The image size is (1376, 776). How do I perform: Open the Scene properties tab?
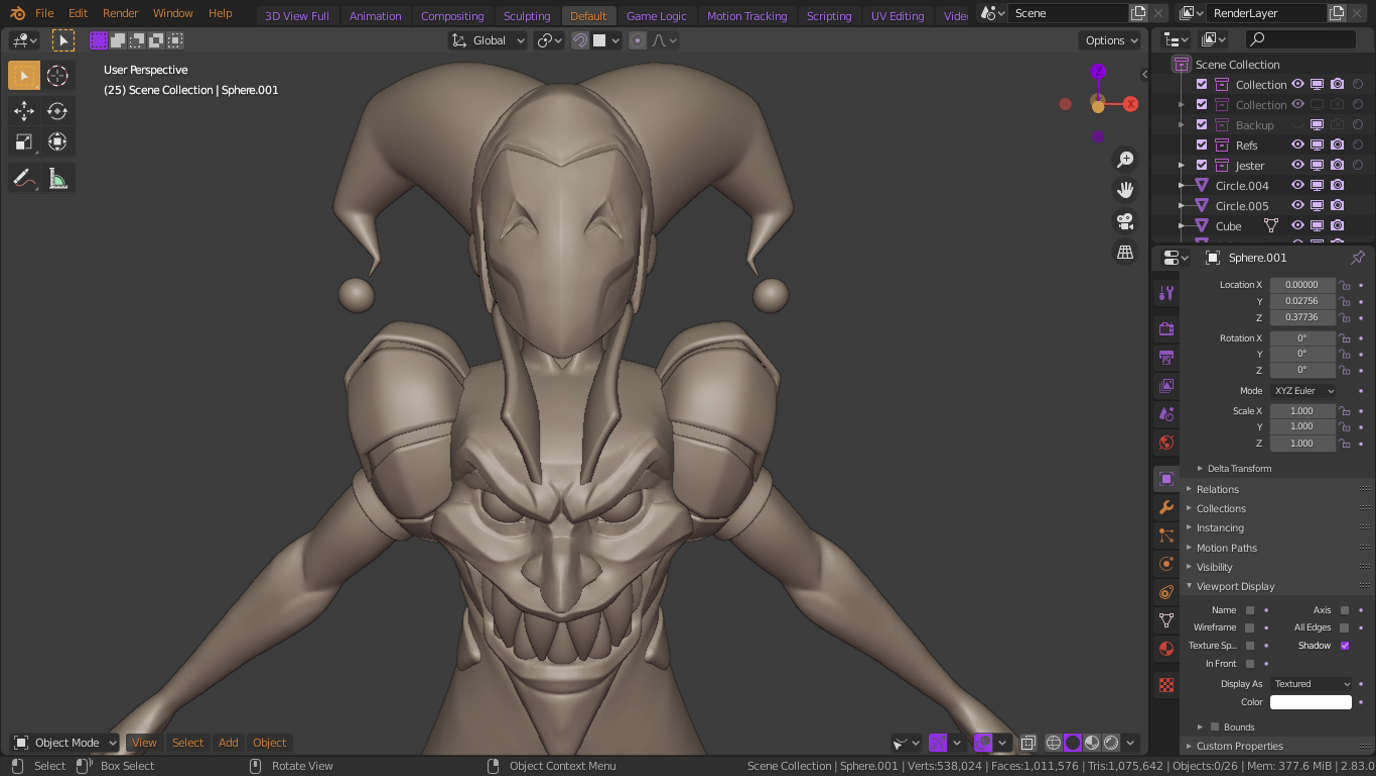1166,413
